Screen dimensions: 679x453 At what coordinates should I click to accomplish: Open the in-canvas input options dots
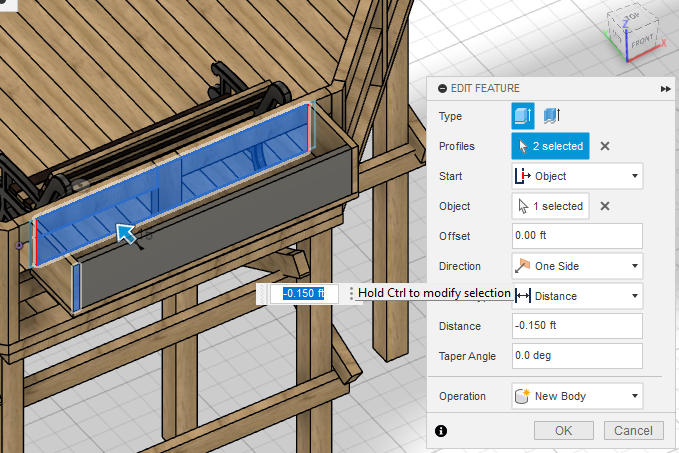(351, 294)
